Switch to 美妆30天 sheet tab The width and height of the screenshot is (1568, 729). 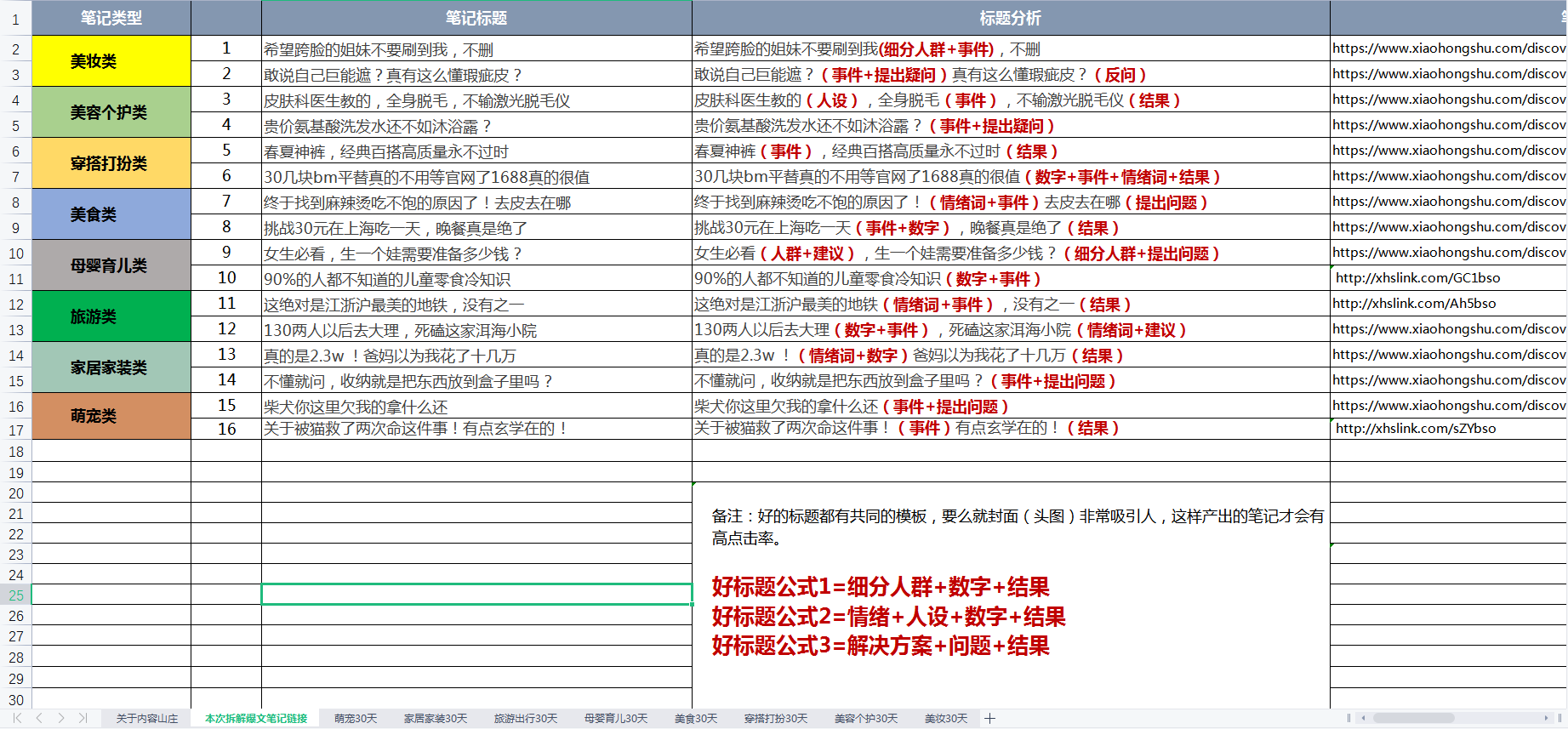point(946,719)
